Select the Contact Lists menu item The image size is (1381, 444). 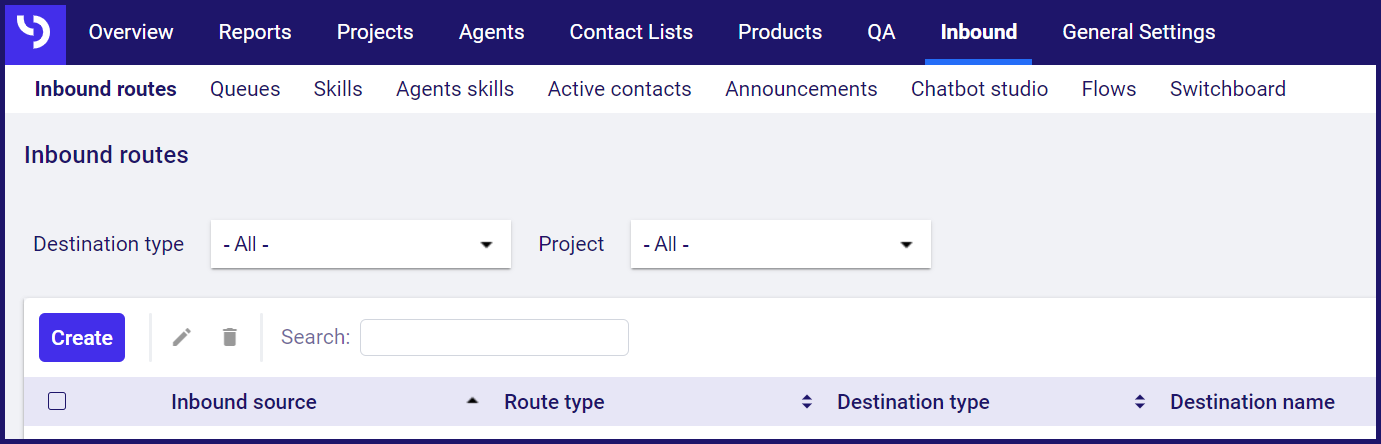[x=631, y=32]
